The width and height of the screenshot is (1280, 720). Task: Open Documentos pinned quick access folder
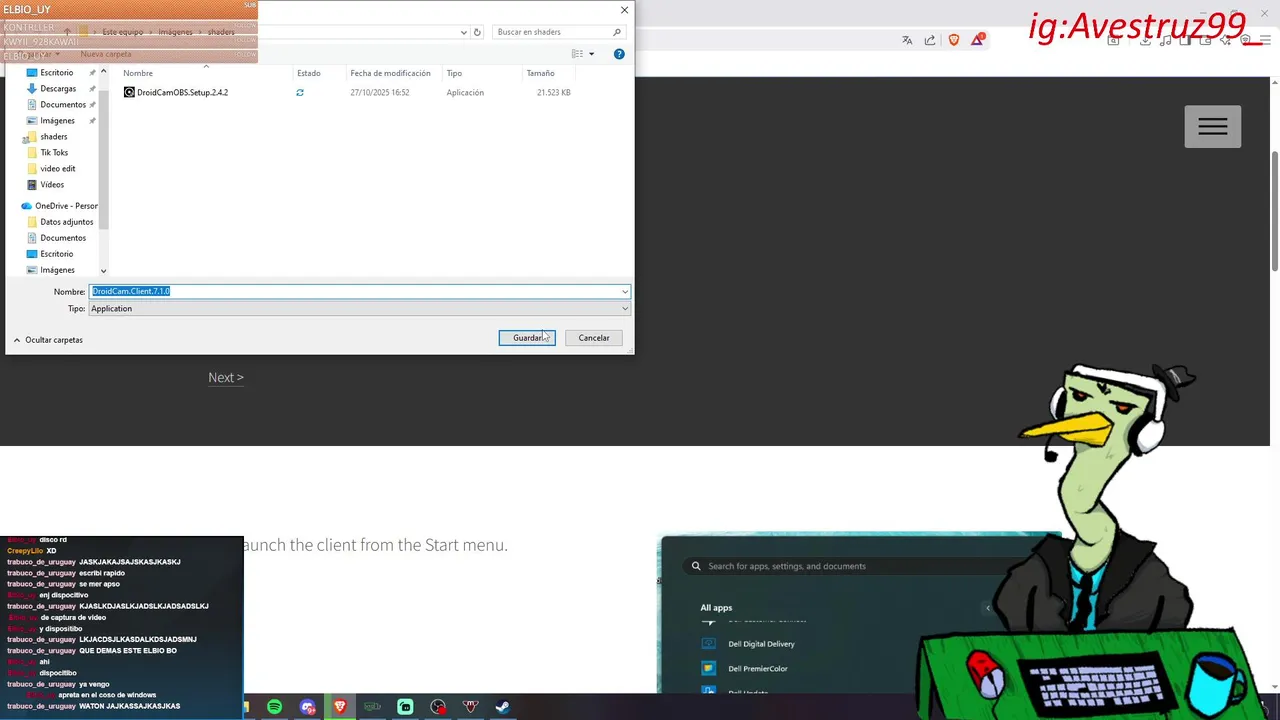63,105
